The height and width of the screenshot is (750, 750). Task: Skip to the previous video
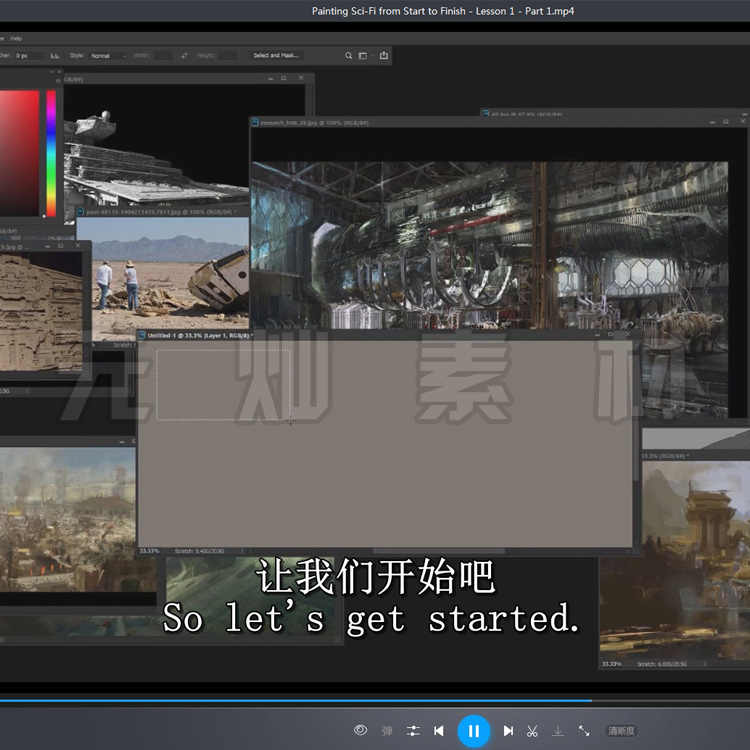coord(439,731)
